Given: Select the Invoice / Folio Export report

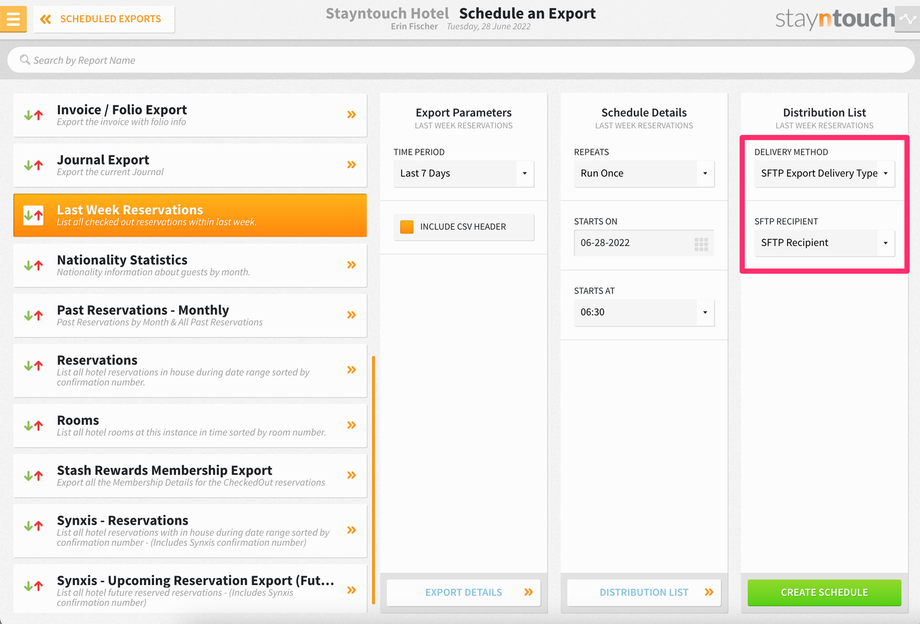Looking at the screenshot, I should [190, 115].
